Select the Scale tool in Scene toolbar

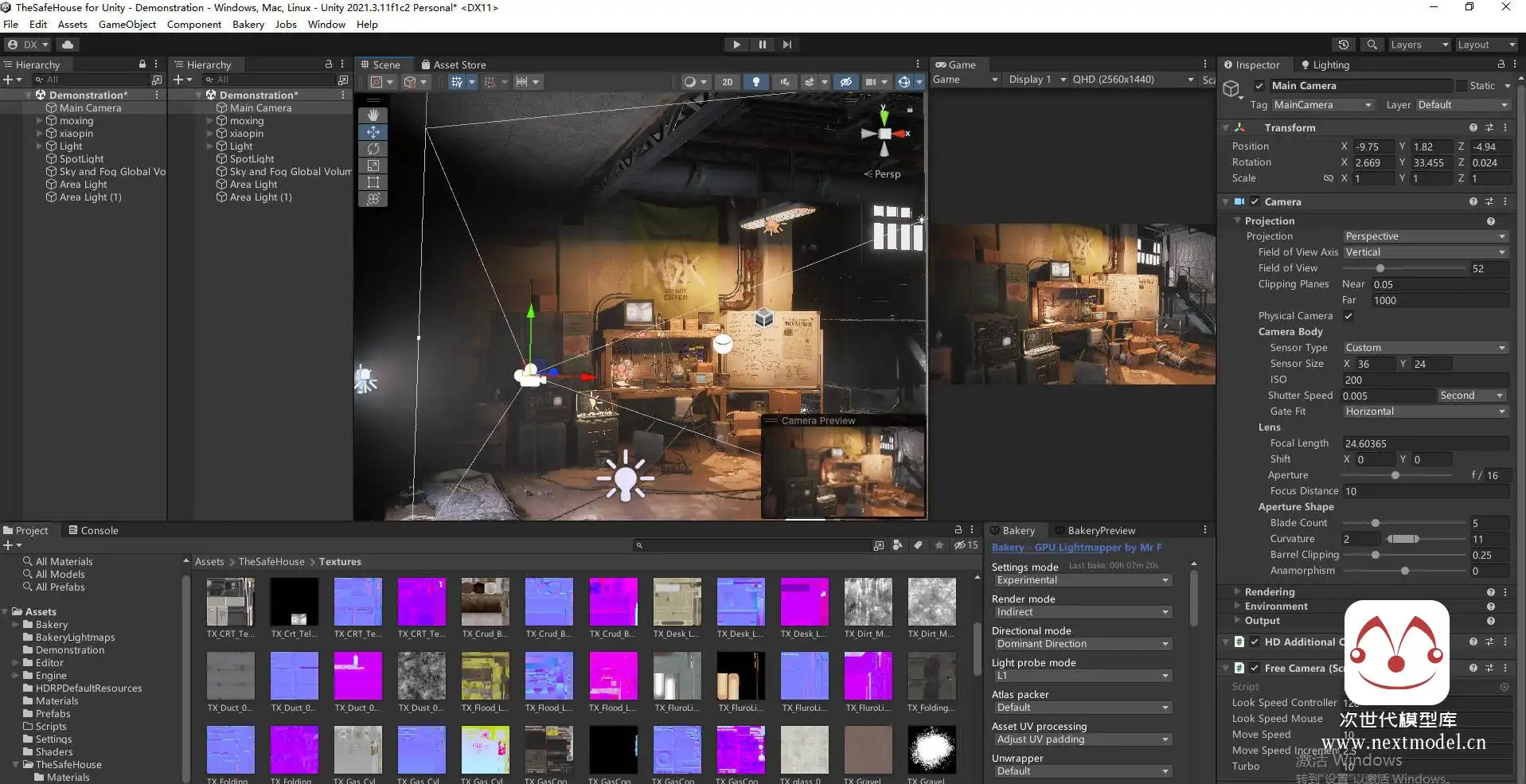373,166
